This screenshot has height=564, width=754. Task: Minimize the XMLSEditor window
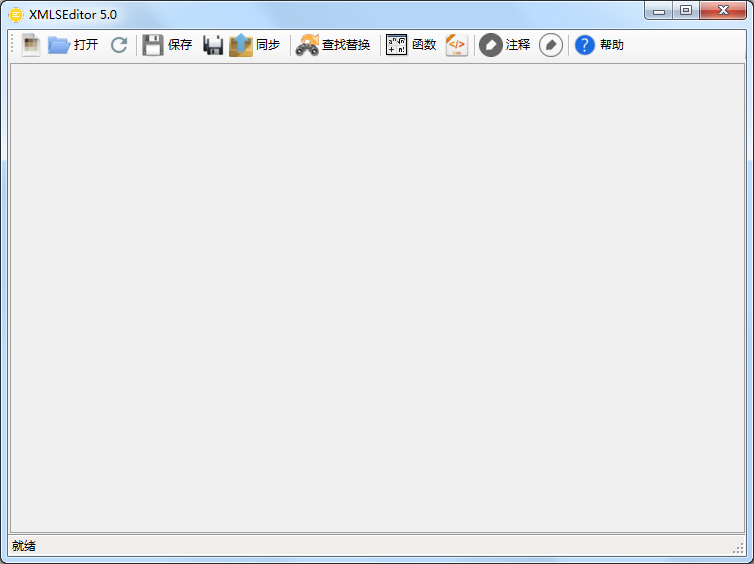click(657, 10)
